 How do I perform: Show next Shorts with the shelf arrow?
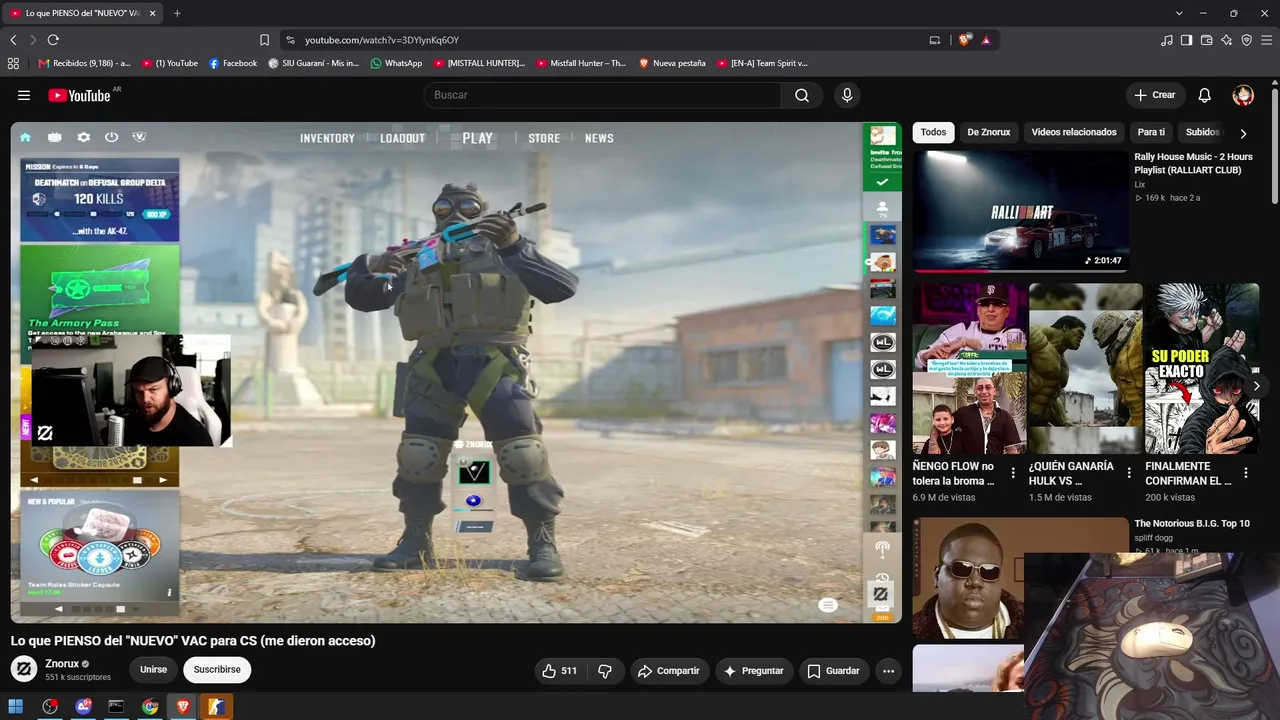(x=1256, y=386)
